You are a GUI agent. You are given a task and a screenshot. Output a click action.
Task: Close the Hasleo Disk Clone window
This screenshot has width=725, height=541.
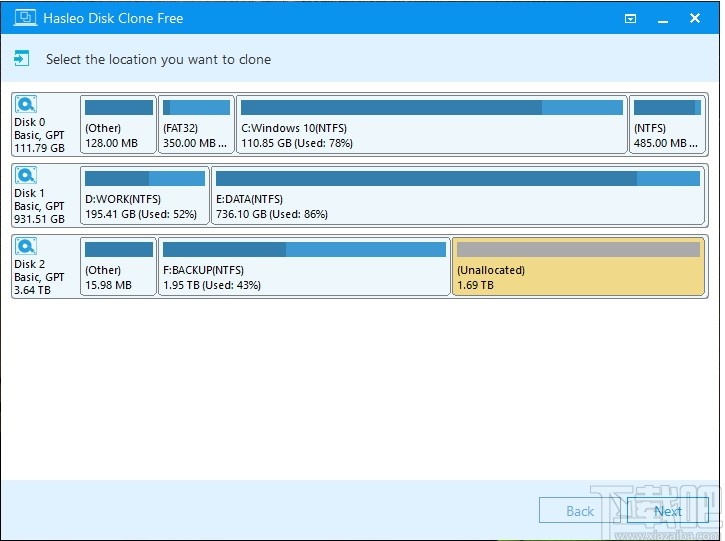pos(694,18)
